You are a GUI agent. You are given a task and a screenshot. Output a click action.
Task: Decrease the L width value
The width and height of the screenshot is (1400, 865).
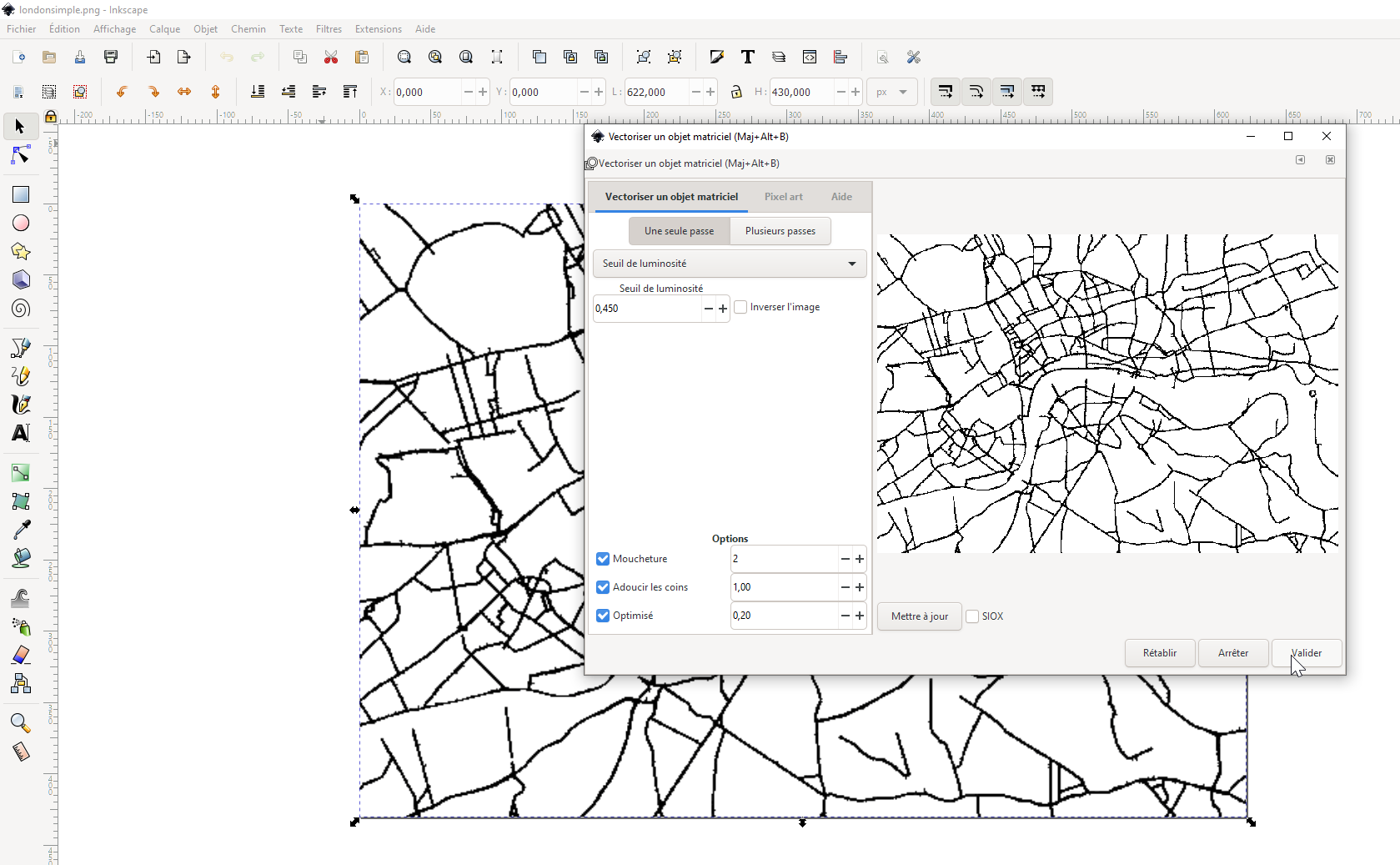(695, 92)
